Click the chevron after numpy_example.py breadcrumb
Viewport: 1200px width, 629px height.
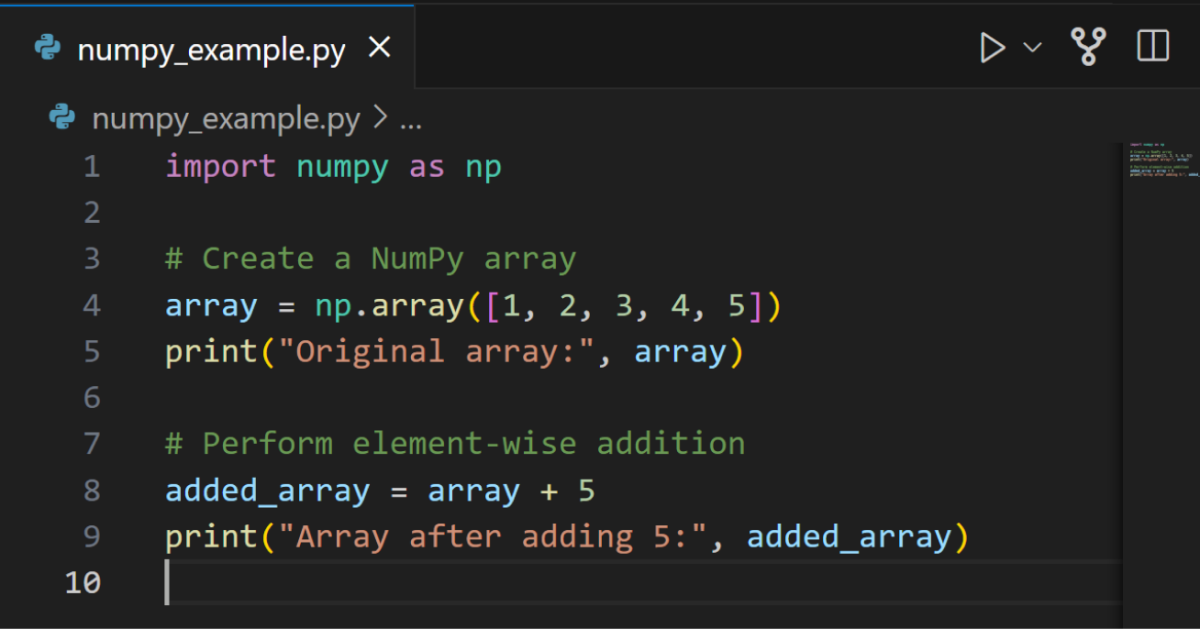(x=385, y=118)
